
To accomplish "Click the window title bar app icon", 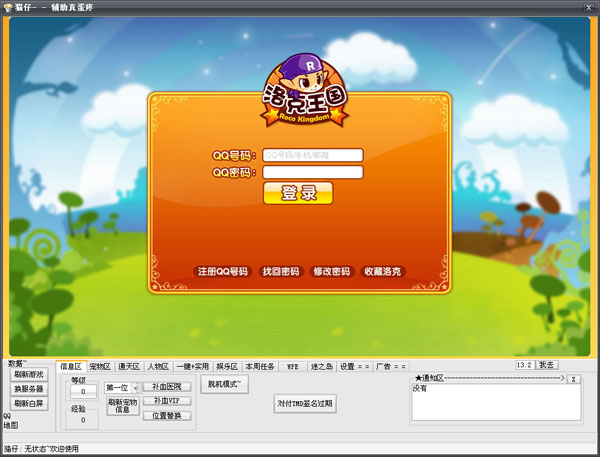I will point(8,7).
